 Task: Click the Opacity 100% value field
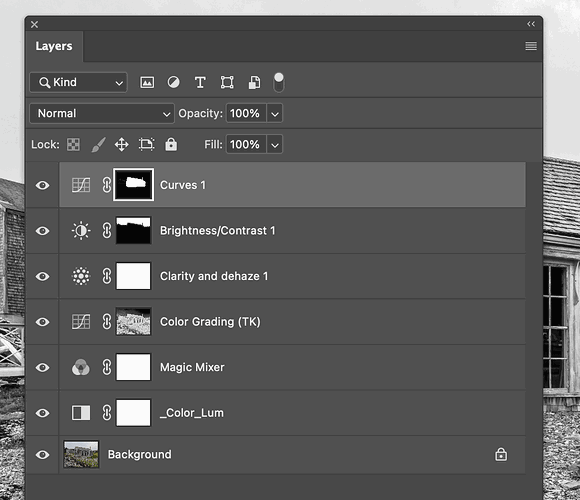click(246, 113)
